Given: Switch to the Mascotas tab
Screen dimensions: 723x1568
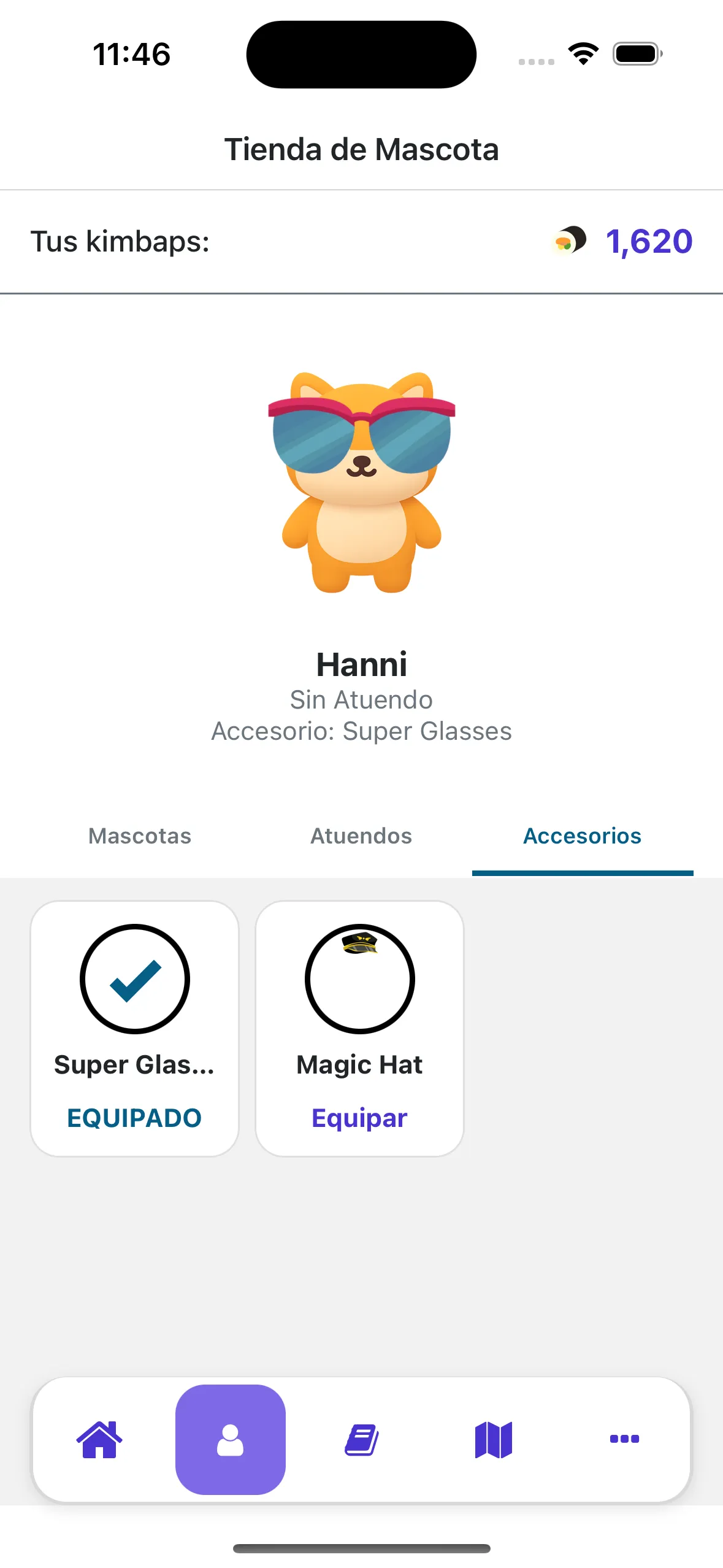Looking at the screenshot, I should 140,836.
